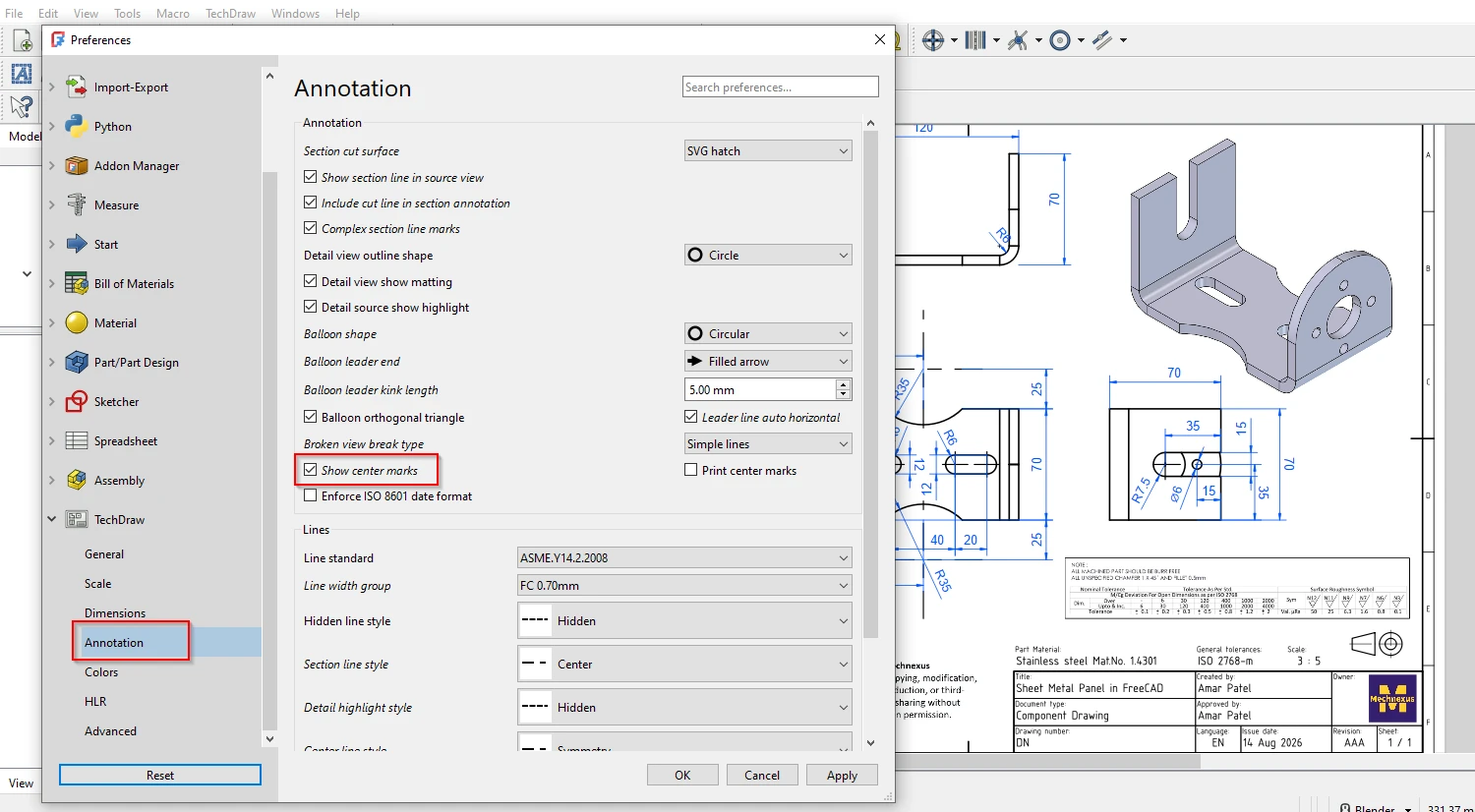Open the Section line style dropdown
This screenshot has height=812, width=1475.
pos(684,664)
